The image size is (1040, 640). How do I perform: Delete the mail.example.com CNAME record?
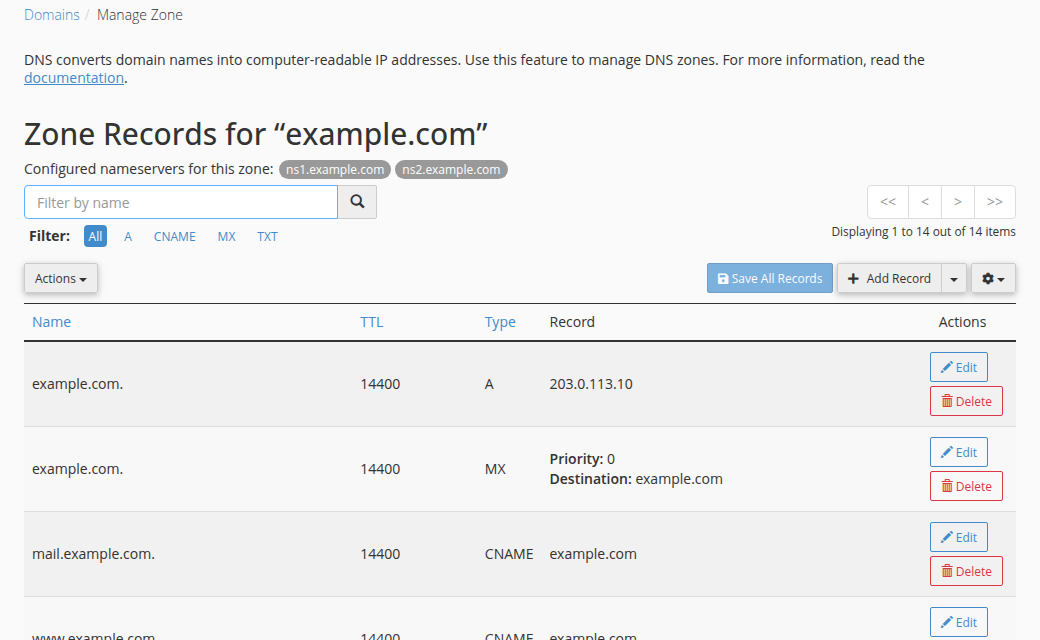click(966, 571)
